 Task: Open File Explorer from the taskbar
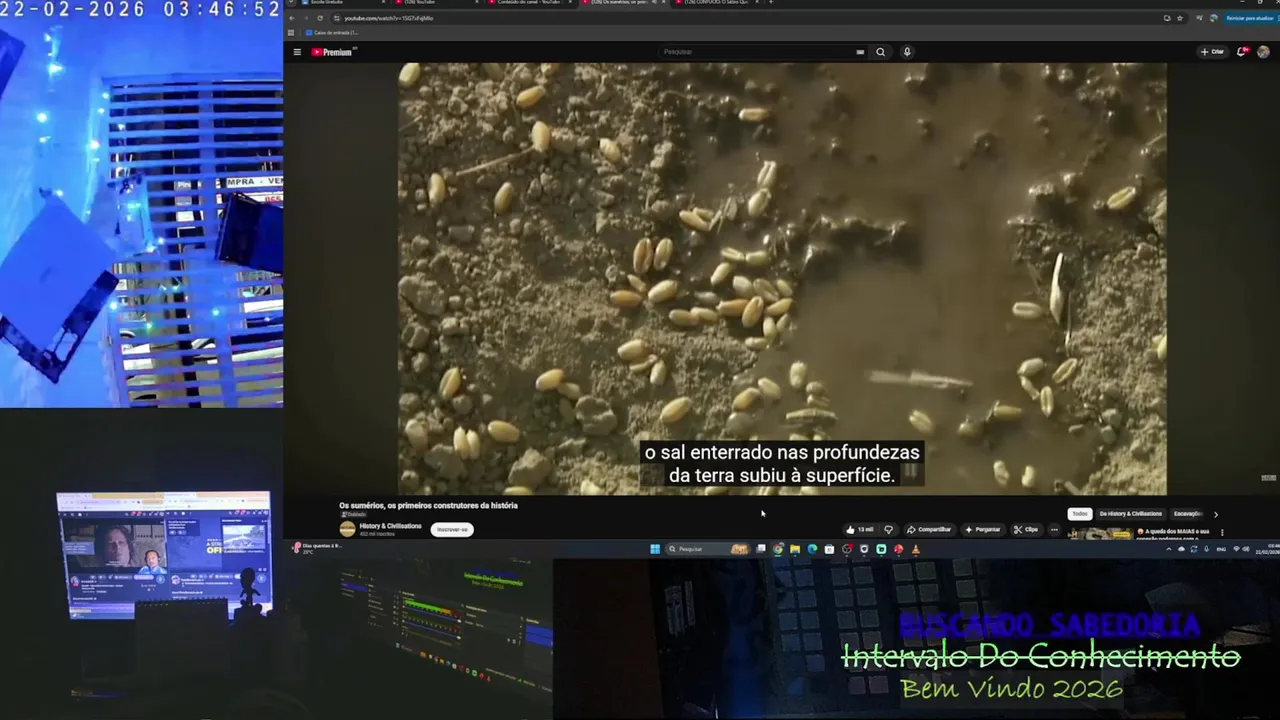click(795, 549)
